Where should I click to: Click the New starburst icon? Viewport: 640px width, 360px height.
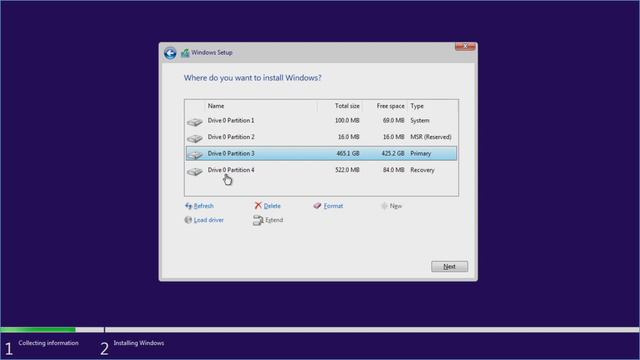click(x=384, y=206)
